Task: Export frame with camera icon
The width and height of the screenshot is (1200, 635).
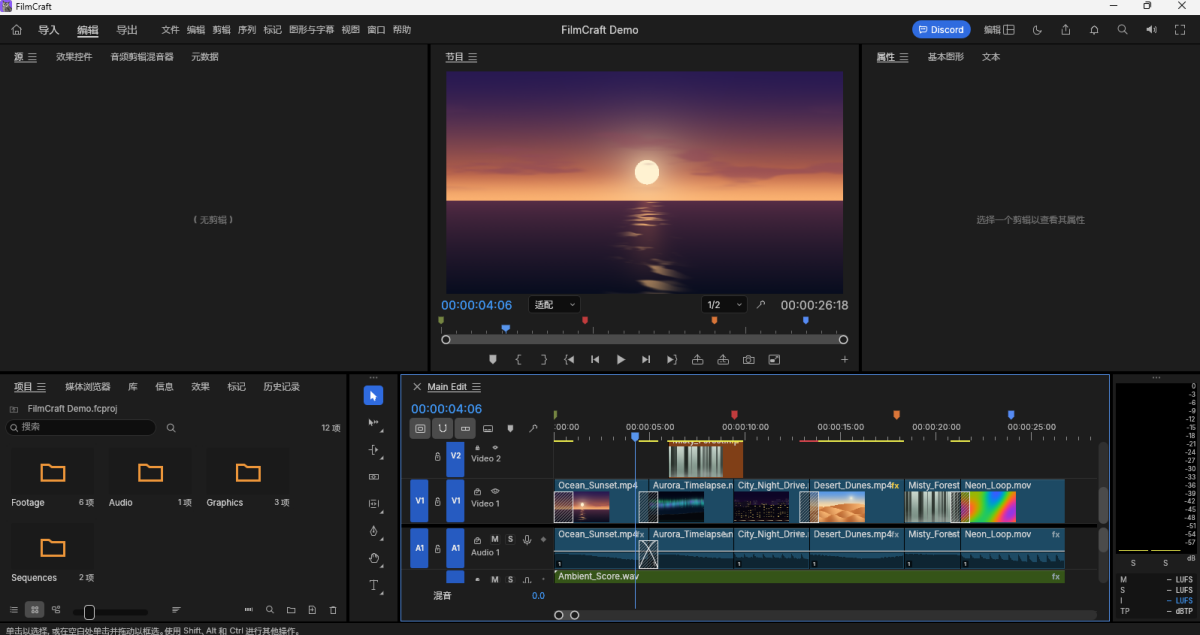Action: click(x=748, y=360)
